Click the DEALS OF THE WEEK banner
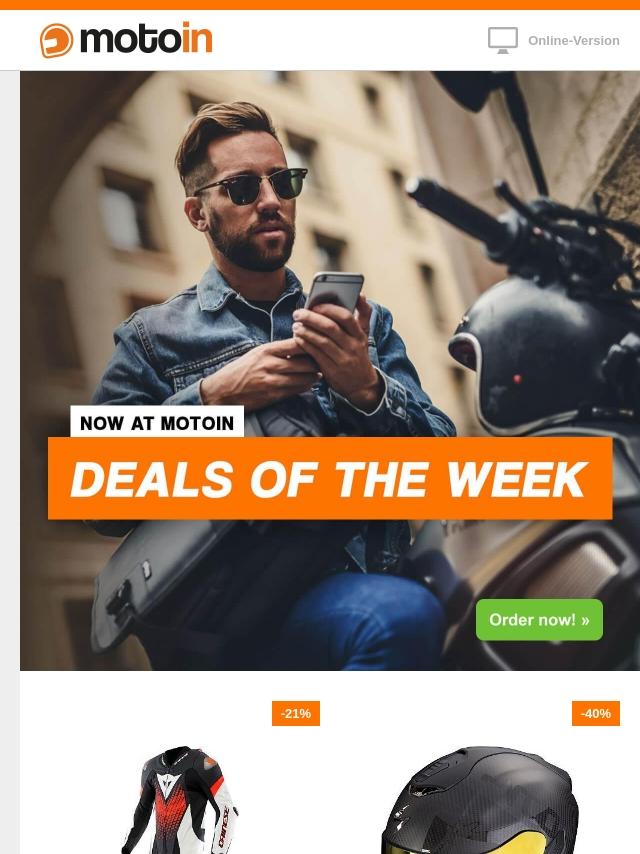 point(330,478)
